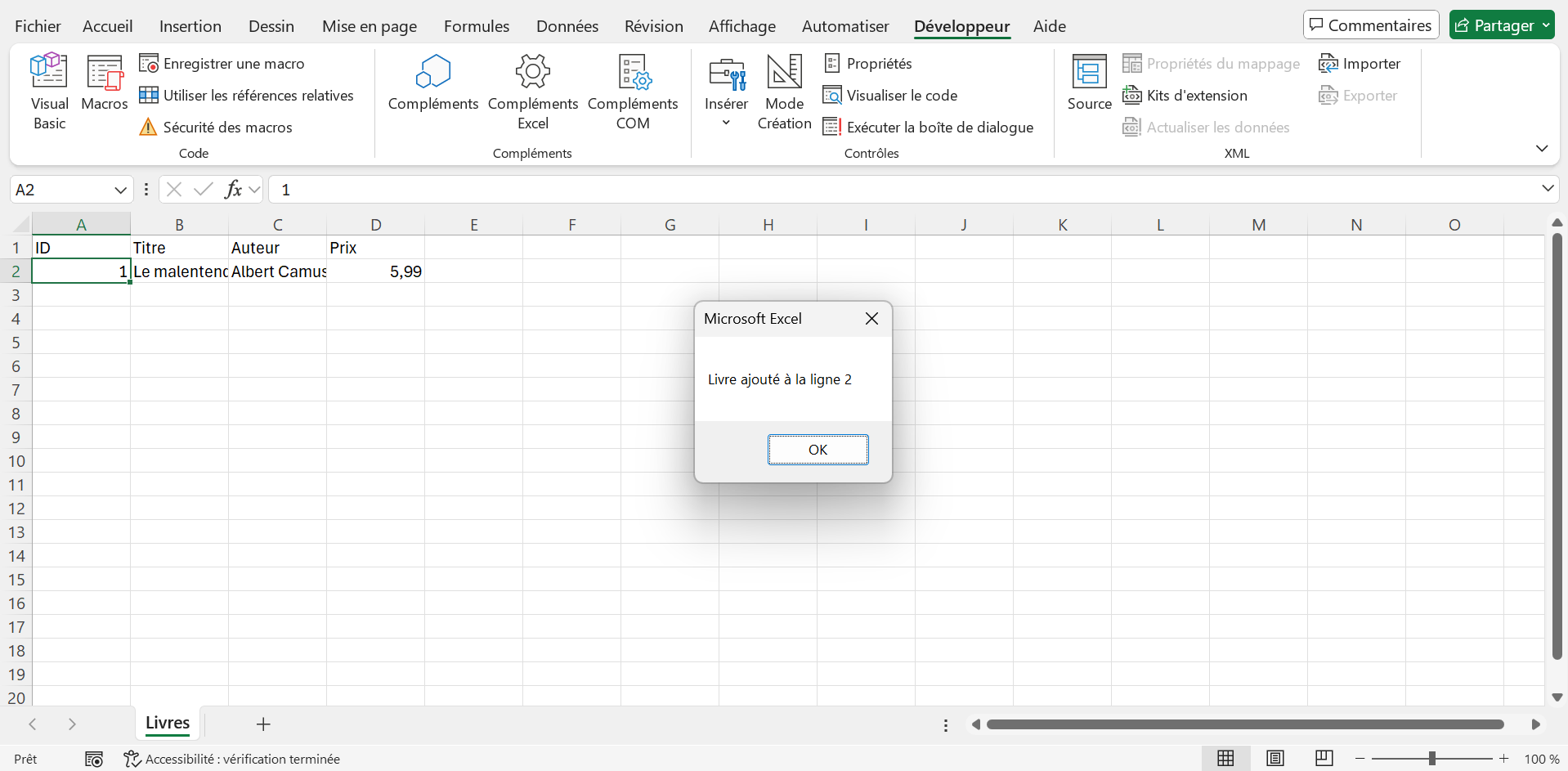Toggle Utiliser les références relatives

coord(246,95)
